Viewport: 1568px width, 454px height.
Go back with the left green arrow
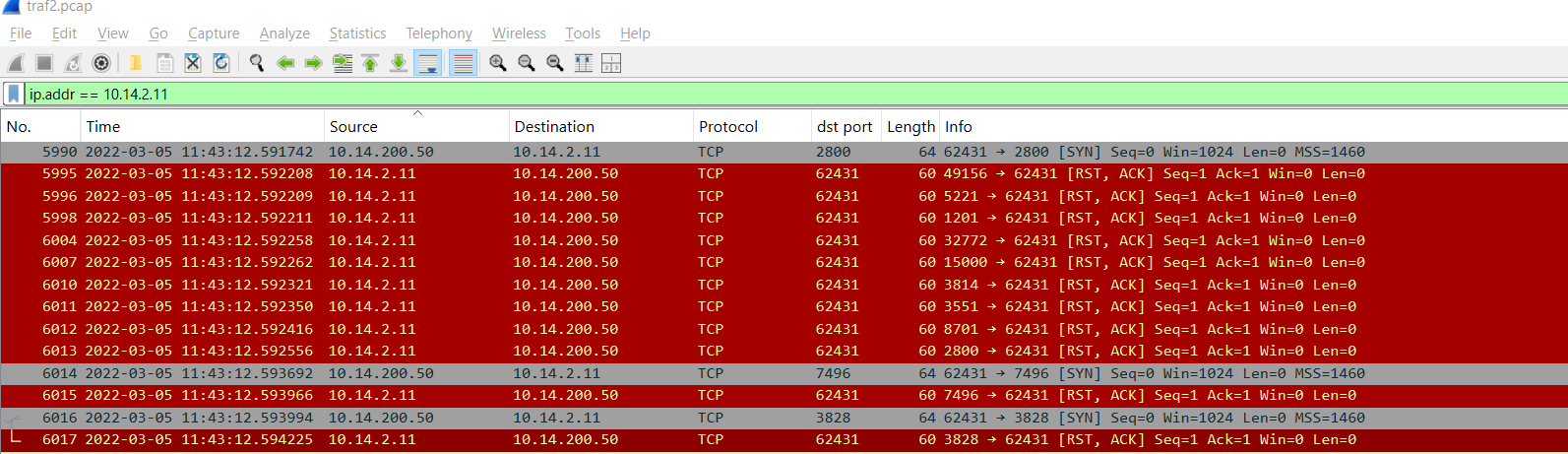click(285, 63)
